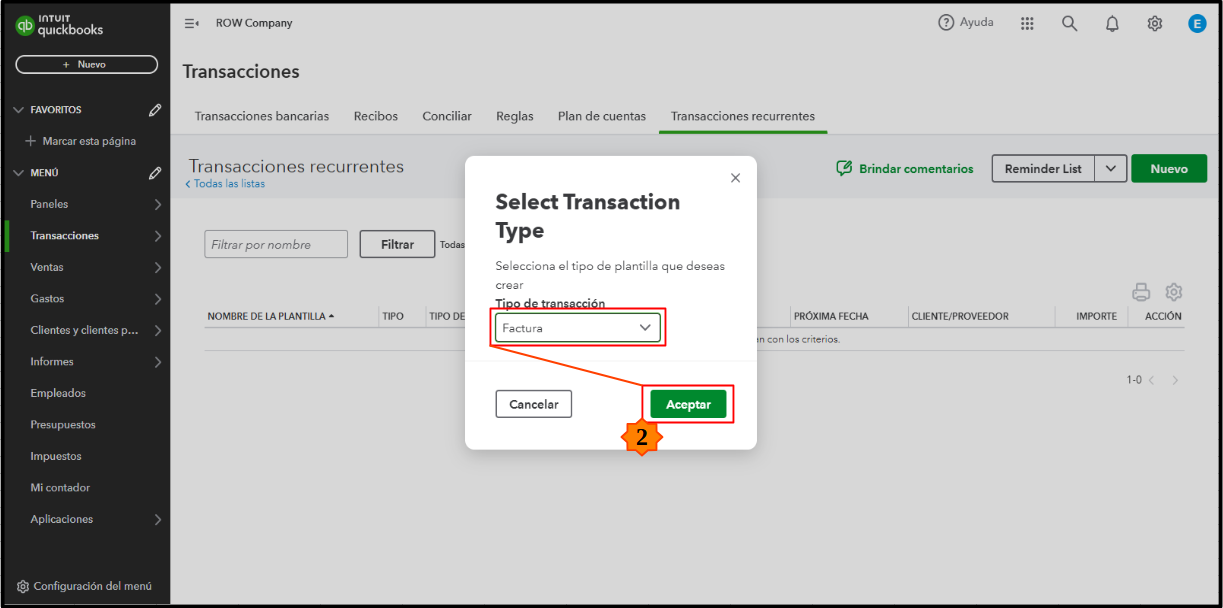Viewport: 1223px width, 608px height.
Task: Click the green Nuevo button
Action: click(1169, 169)
